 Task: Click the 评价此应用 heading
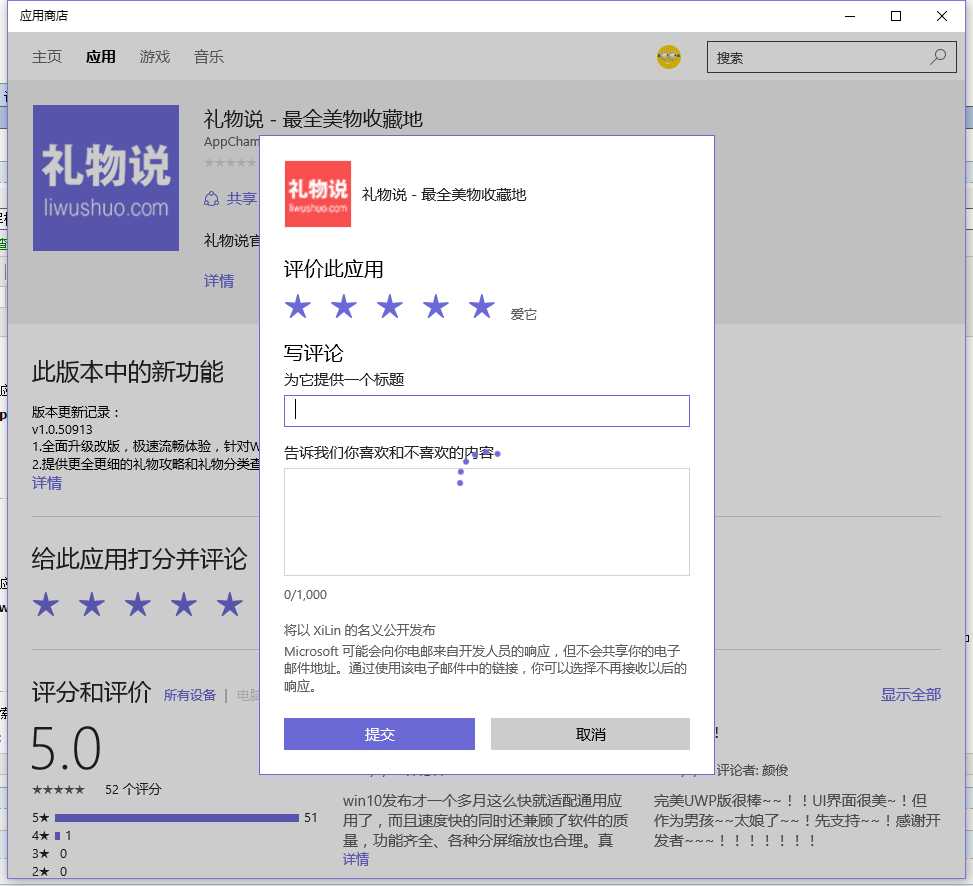(333, 269)
